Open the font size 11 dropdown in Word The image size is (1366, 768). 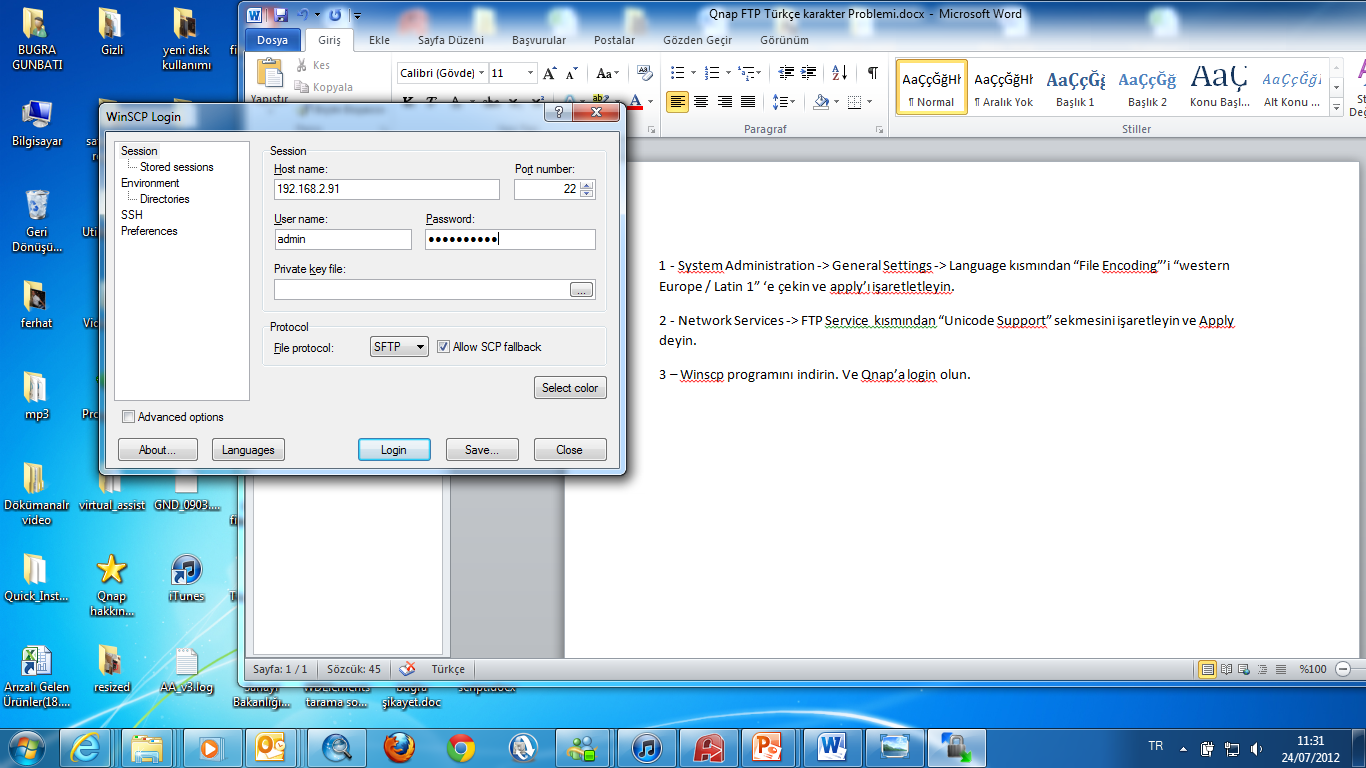click(529, 73)
